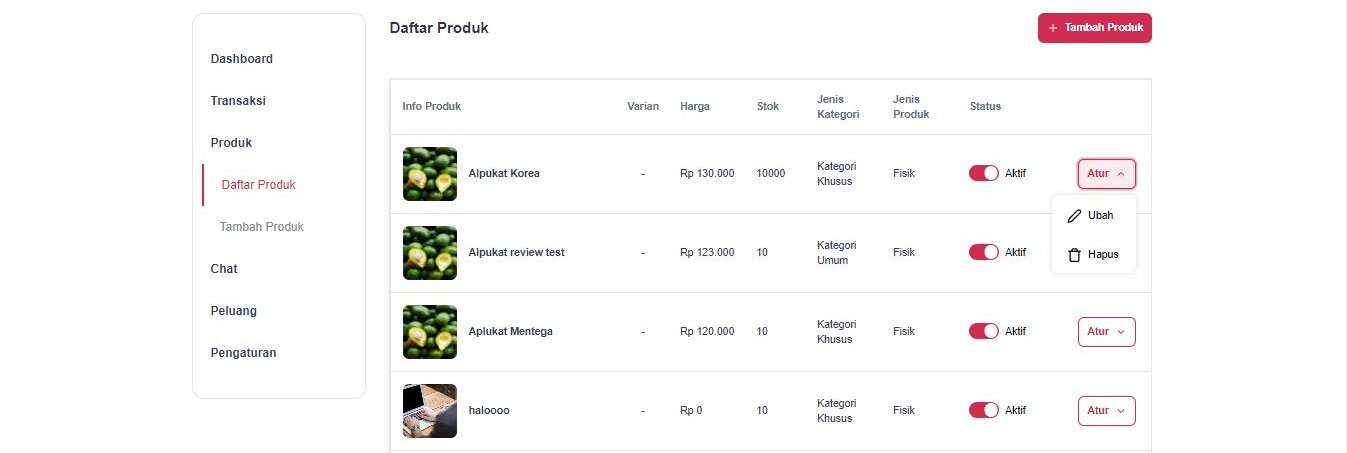Select the Aplukat Mentega product image
1347x453 pixels.
[430, 332]
